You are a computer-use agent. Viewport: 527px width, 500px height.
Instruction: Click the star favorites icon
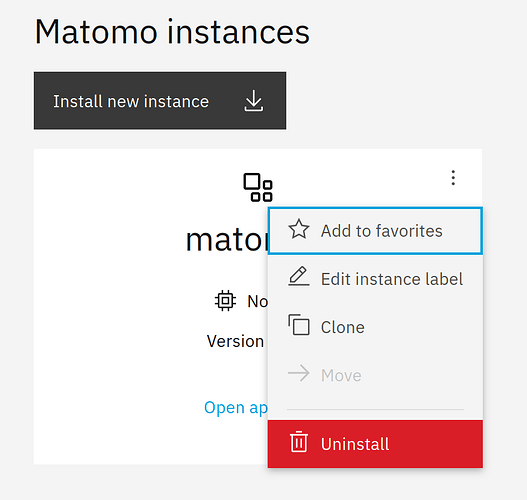[x=298, y=229]
